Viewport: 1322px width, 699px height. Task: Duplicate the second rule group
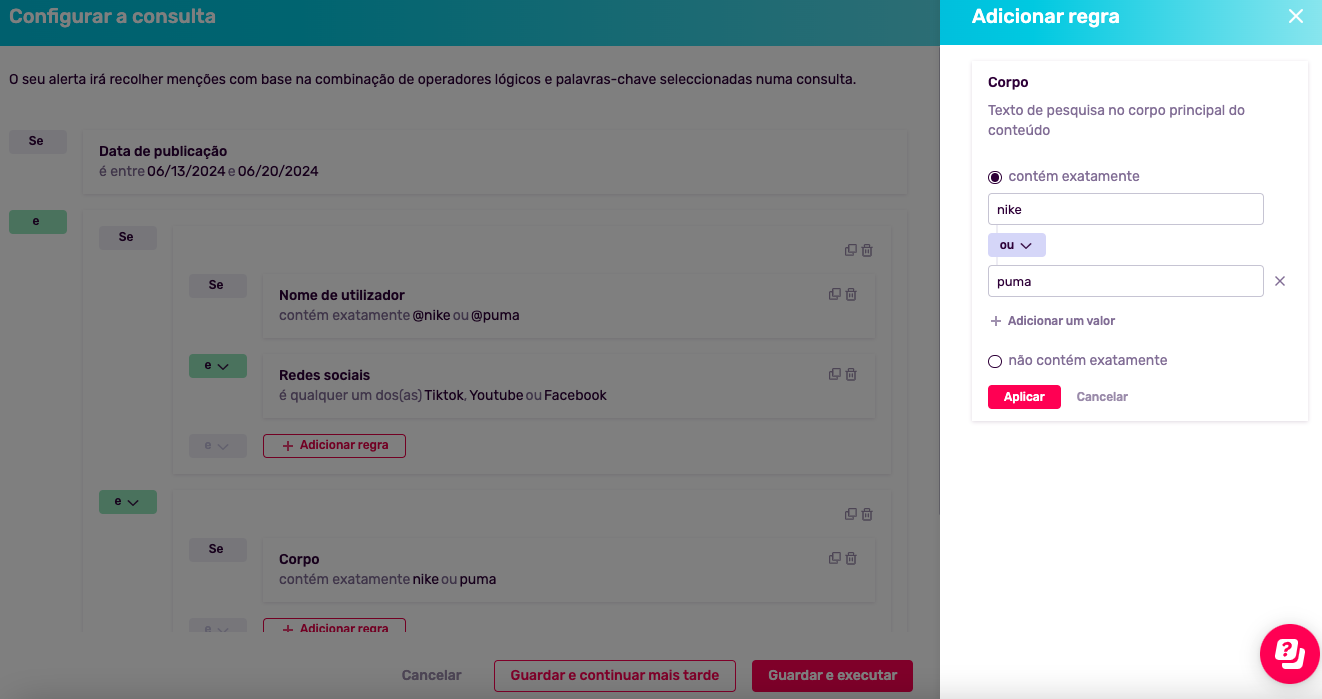tap(850, 514)
